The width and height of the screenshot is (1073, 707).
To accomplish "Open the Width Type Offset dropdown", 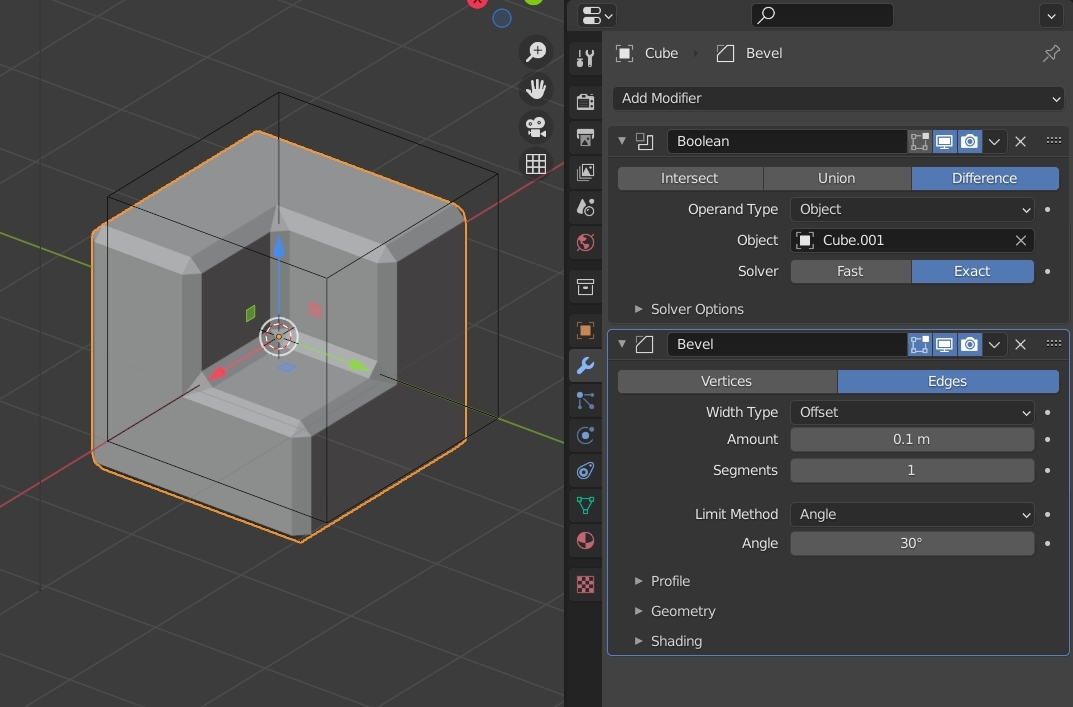I will point(911,412).
